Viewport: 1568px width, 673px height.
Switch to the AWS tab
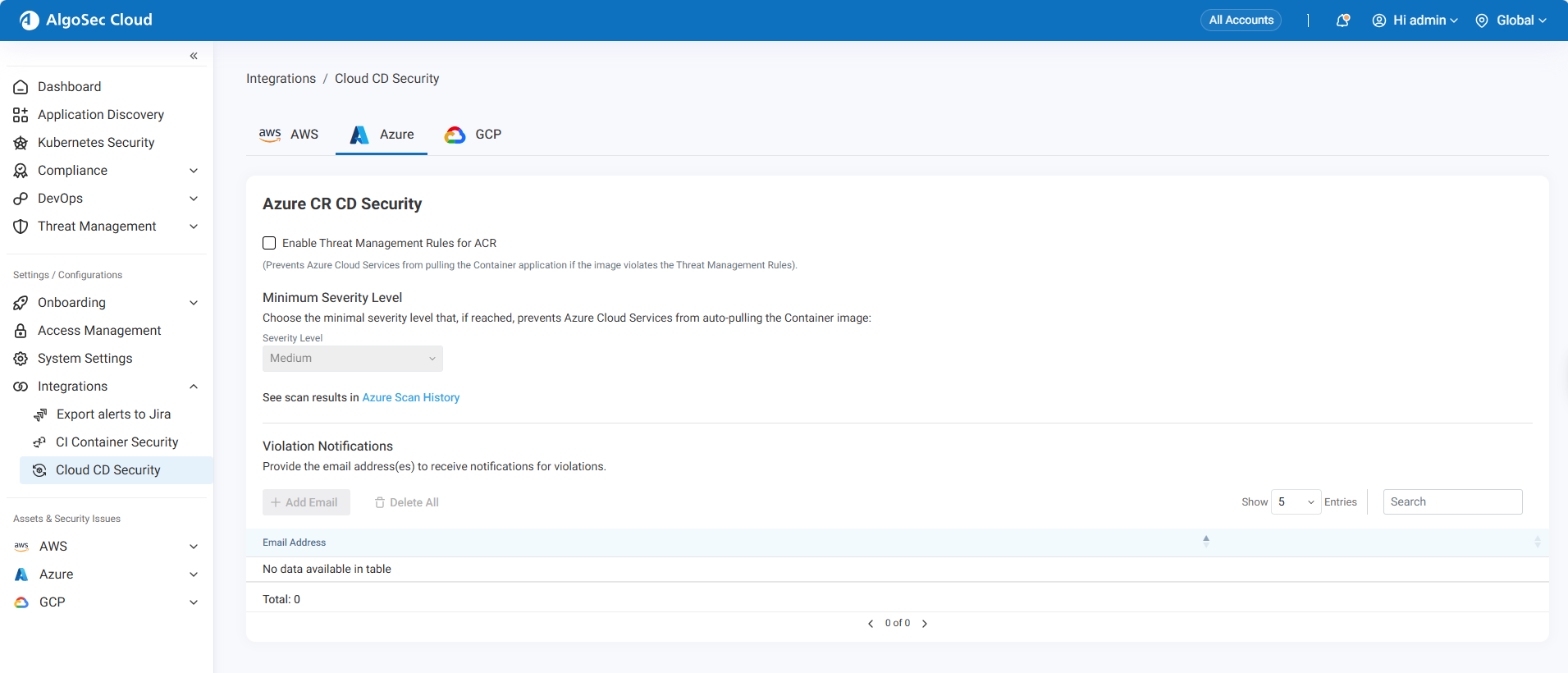click(x=289, y=135)
